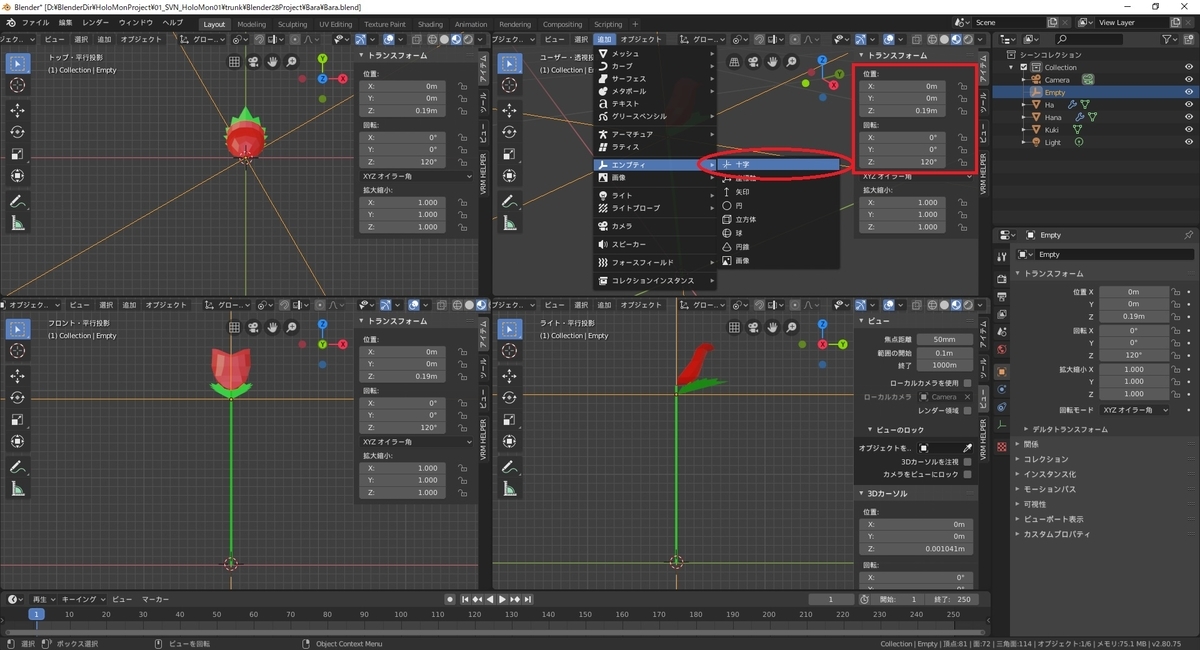1200x650 pixels.
Task: Enable カメラをビューにロック checkbox
Action: click(967, 474)
